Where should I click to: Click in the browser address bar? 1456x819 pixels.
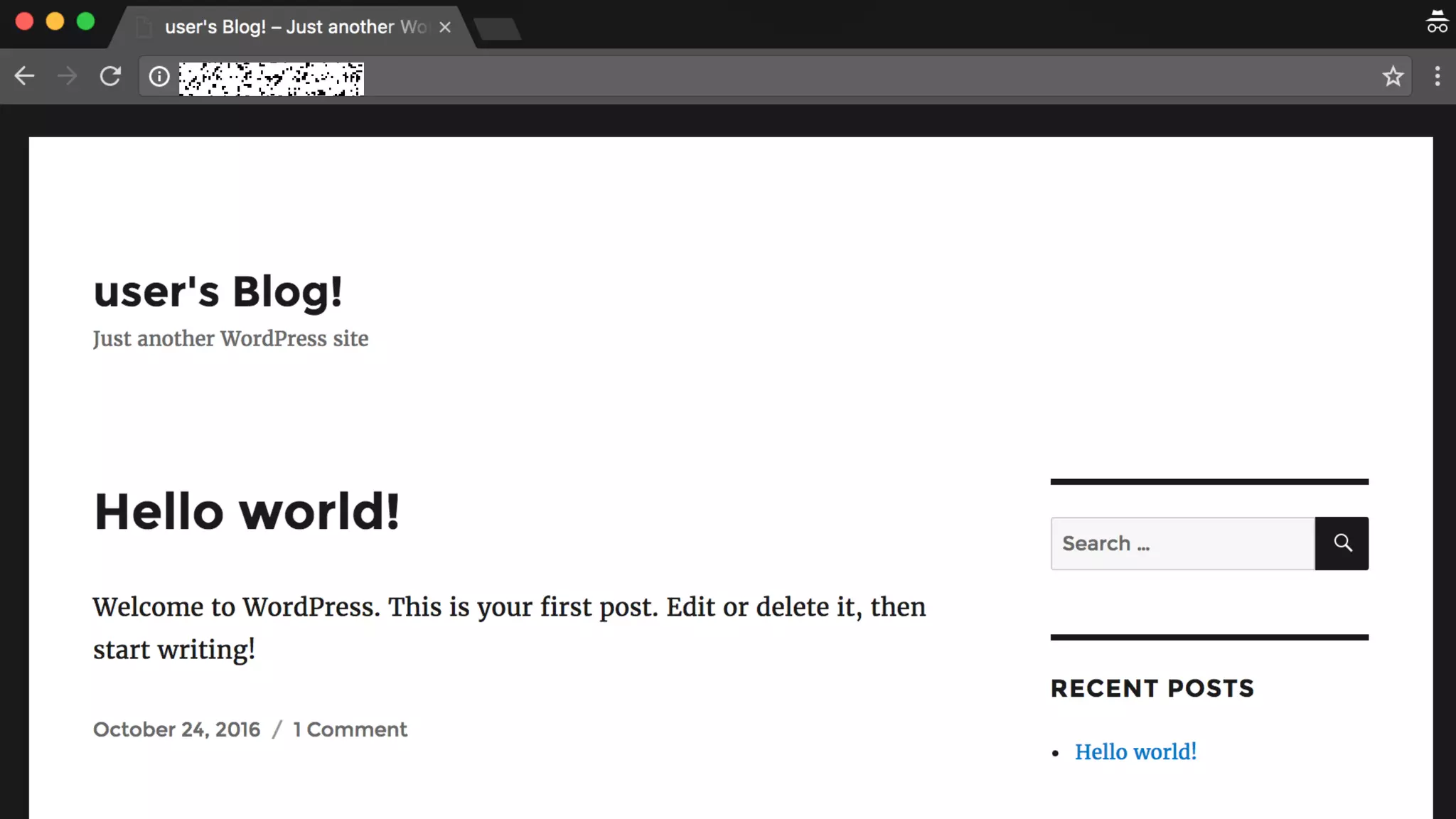coord(782,76)
